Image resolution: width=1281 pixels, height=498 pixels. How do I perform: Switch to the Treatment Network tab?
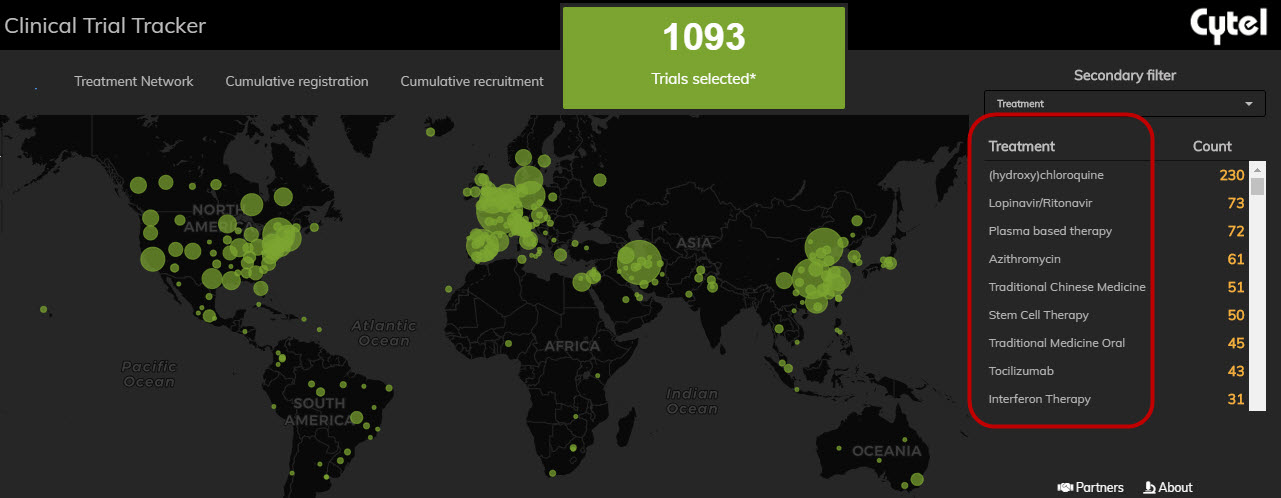pyautogui.click(x=134, y=81)
